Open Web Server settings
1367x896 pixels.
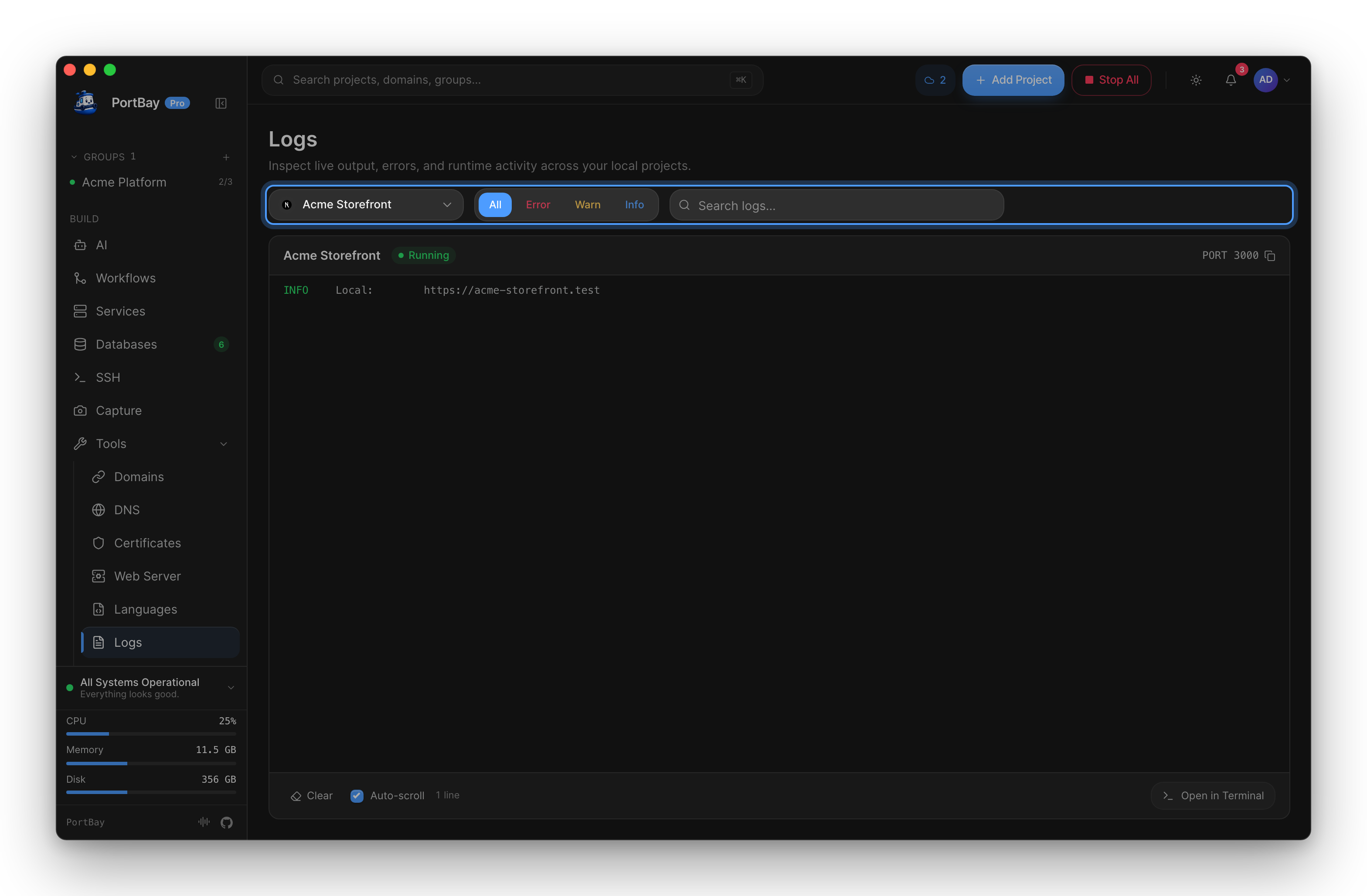tap(160, 576)
